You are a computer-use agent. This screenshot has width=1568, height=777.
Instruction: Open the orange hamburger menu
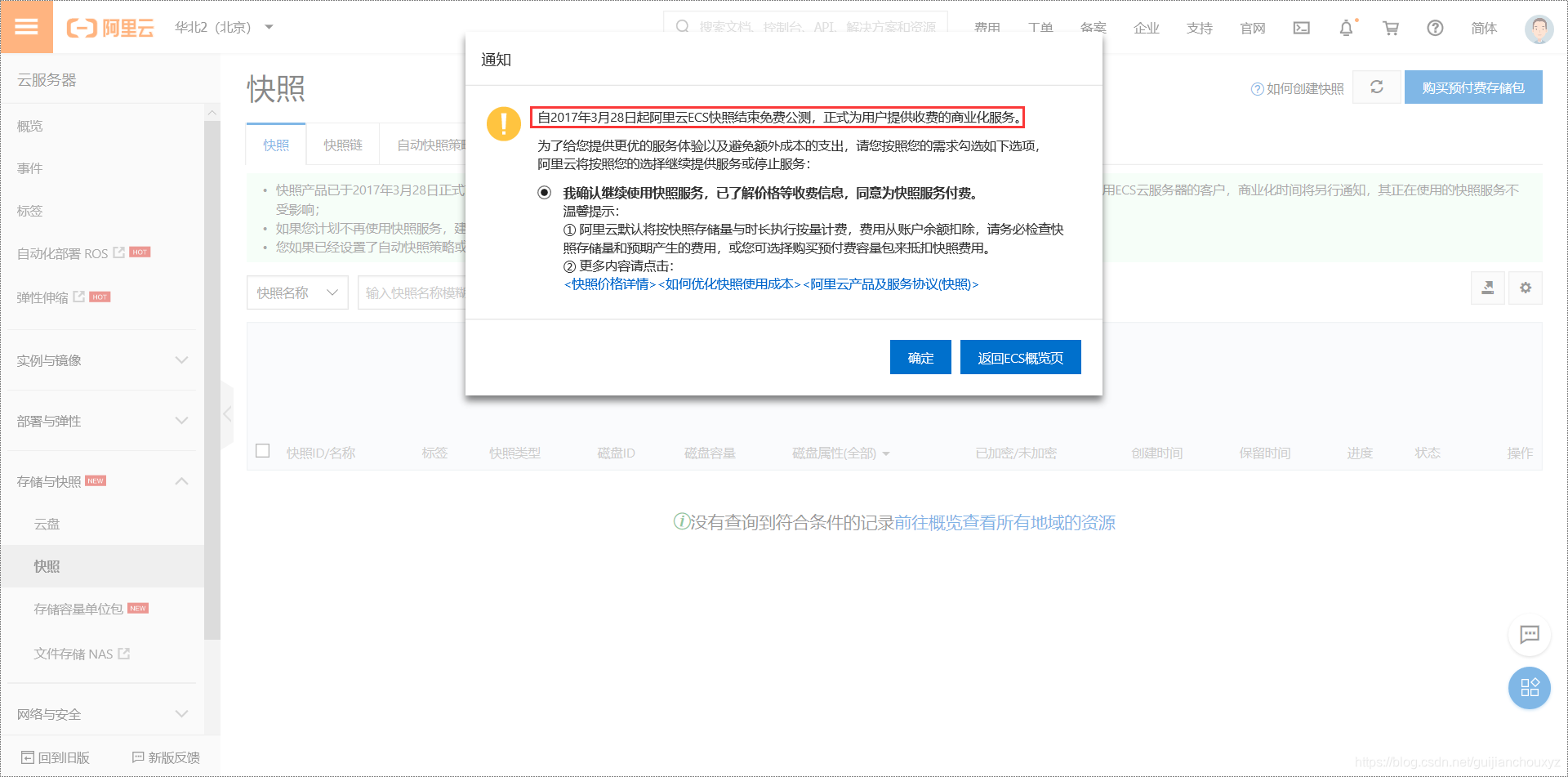tap(26, 27)
